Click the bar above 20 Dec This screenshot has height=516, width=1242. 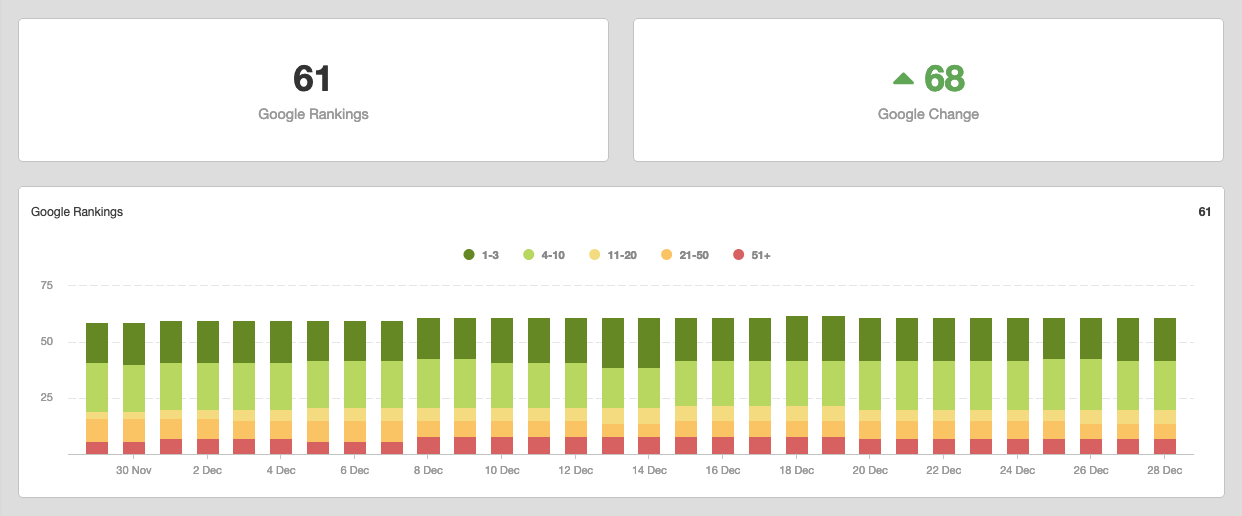click(x=871, y=386)
